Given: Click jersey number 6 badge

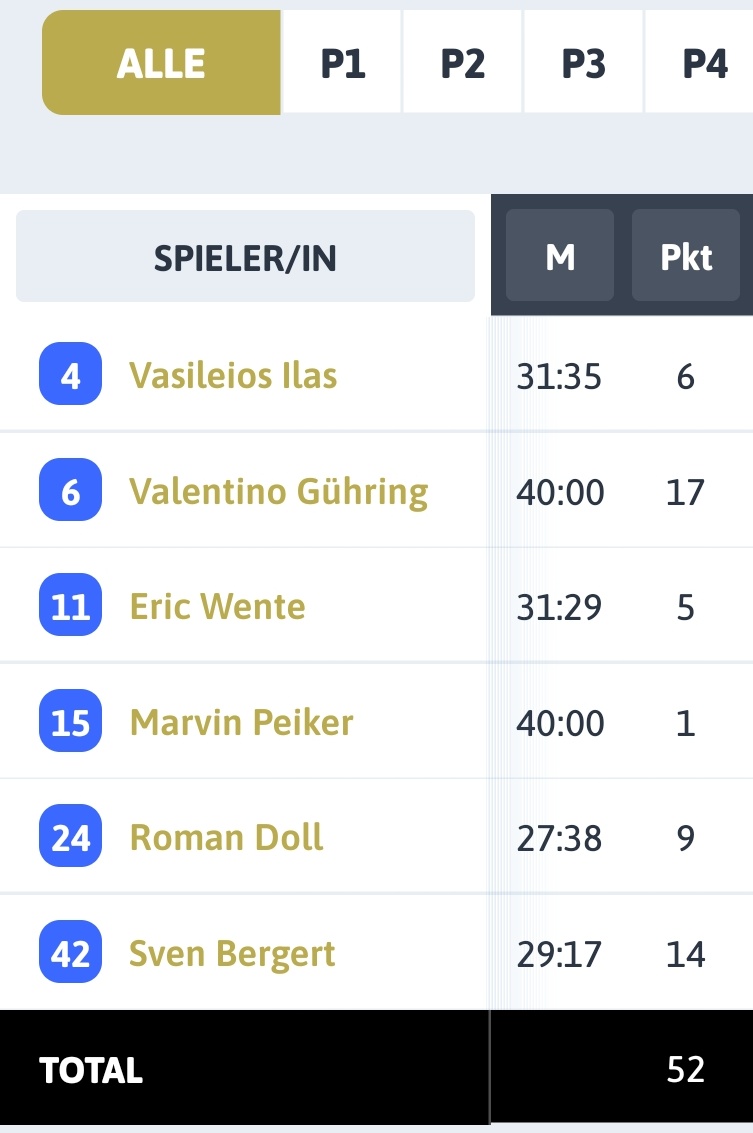Looking at the screenshot, I should point(70,489).
